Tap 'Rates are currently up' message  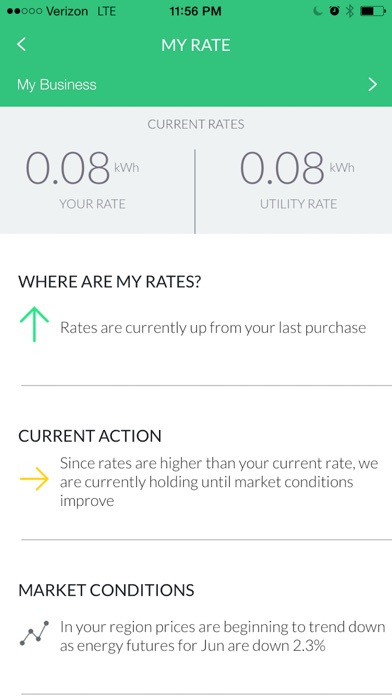point(213,328)
